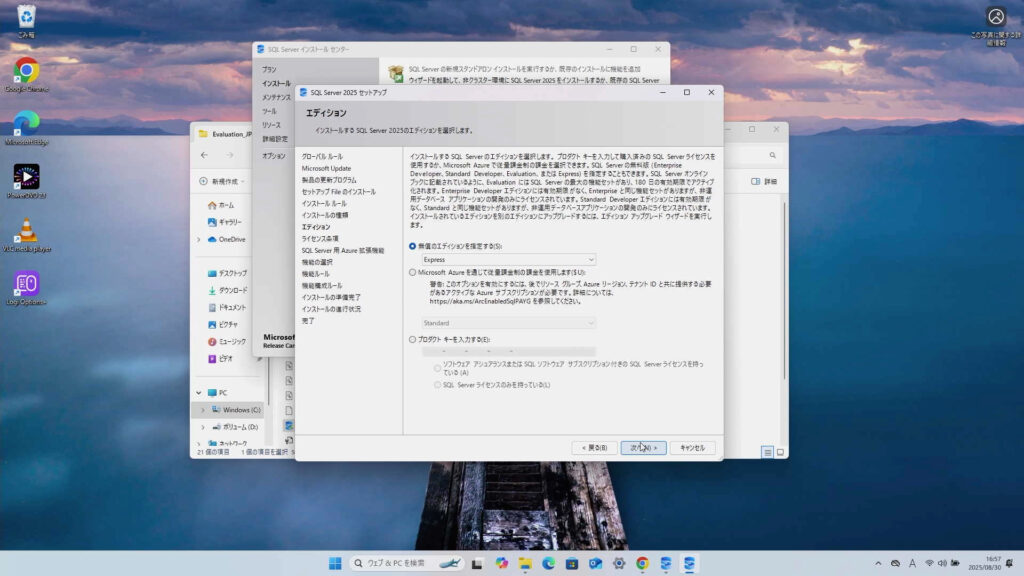Switch File Explorer to large thumbnails view
1024x576 pixels.
coord(780,452)
